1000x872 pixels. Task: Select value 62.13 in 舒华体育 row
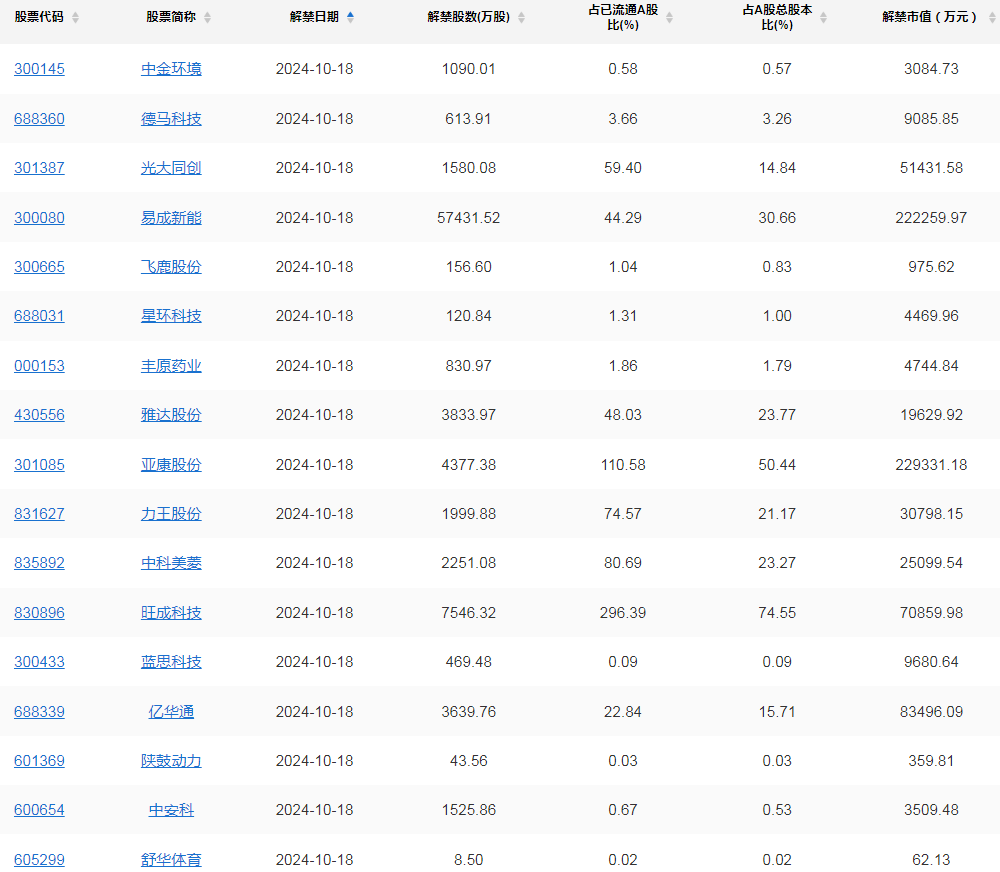[931, 859]
